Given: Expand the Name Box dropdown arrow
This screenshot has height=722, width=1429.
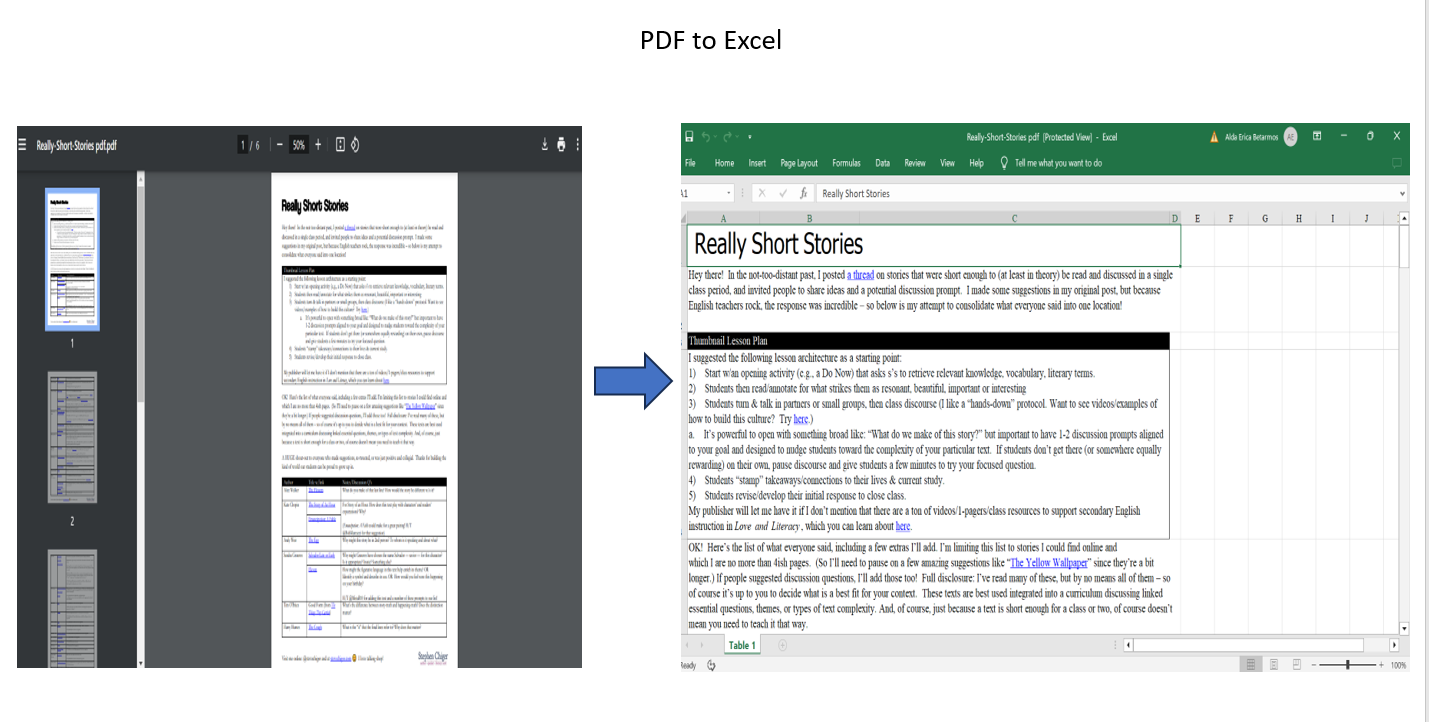Looking at the screenshot, I should pos(729,193).
